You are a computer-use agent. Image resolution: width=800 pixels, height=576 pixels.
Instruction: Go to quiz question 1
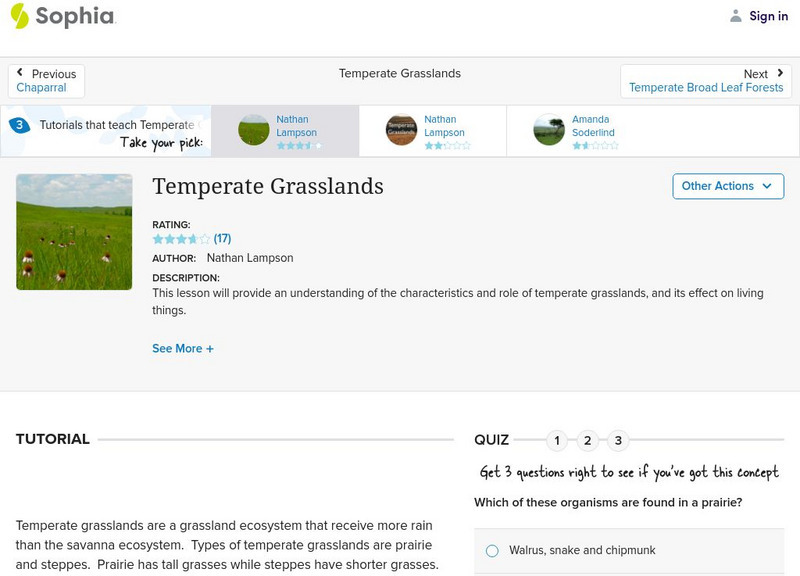(557, 440)
